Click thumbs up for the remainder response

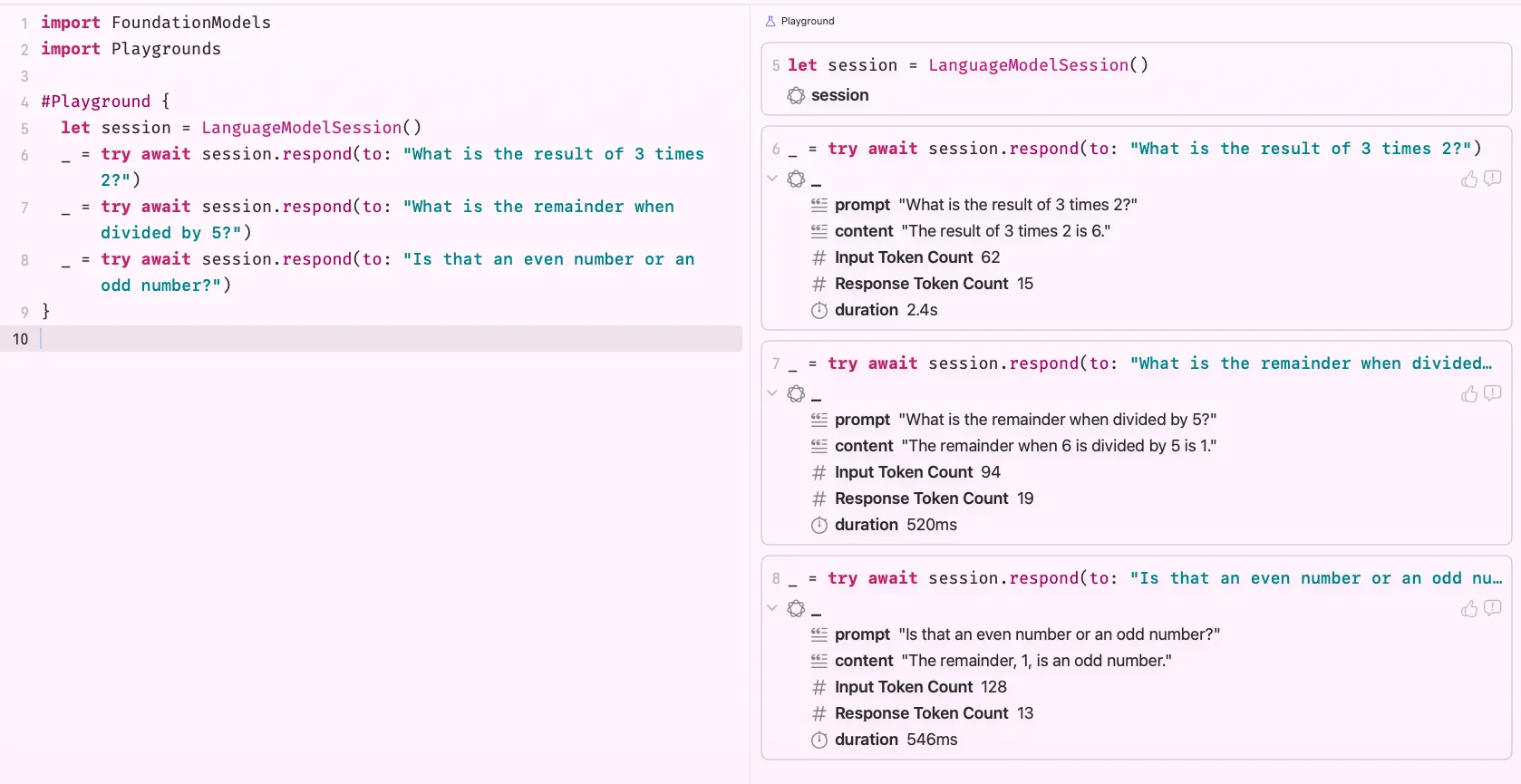(1469, 393)
